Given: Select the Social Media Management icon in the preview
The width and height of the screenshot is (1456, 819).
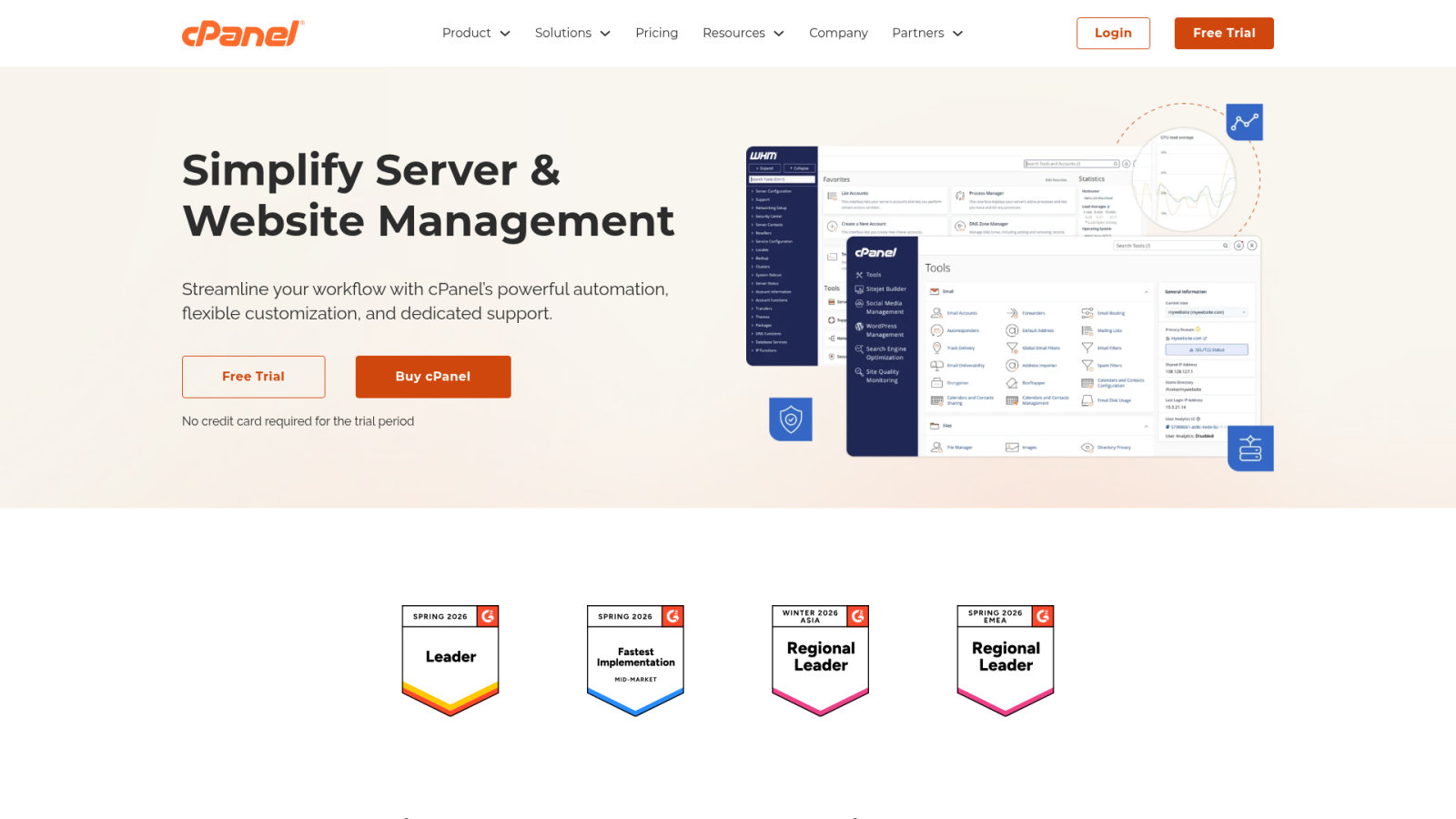Looking at the screenshot, I should point(859,304).
